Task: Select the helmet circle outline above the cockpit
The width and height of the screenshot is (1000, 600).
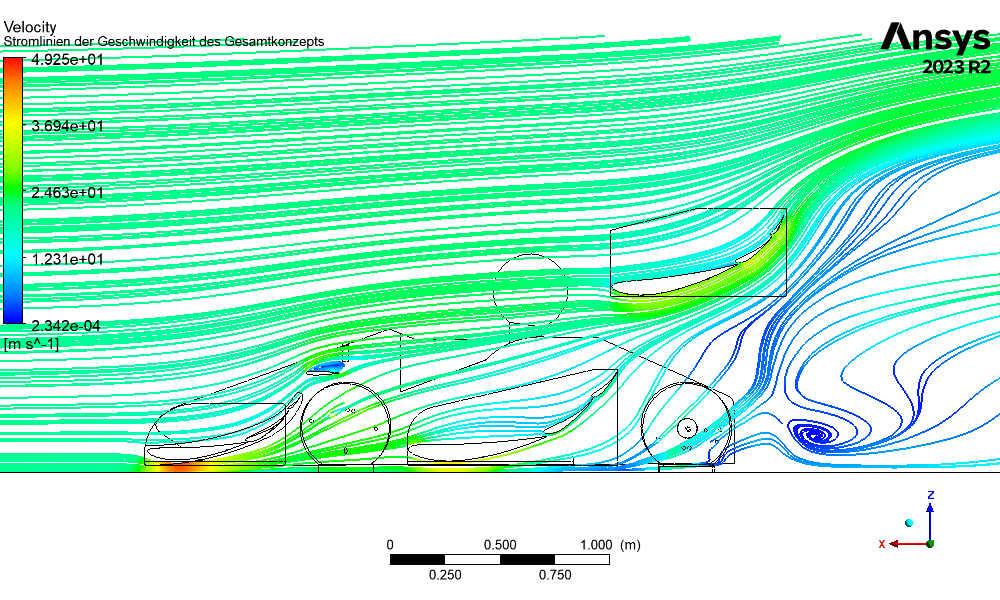Action: point(531,290)
